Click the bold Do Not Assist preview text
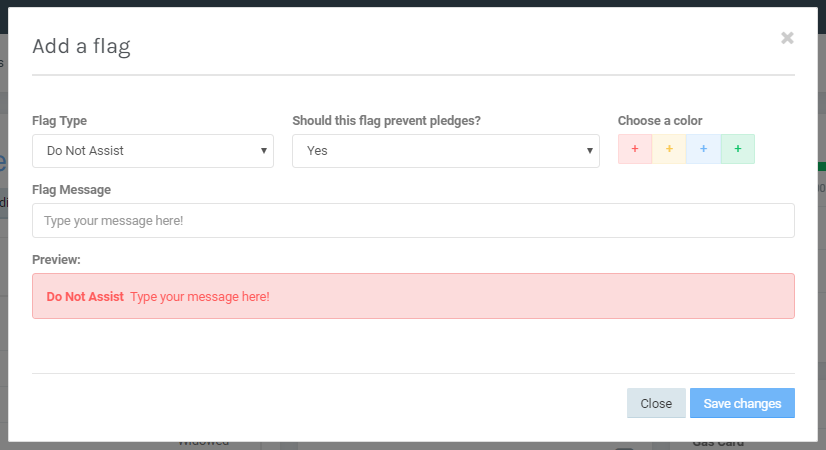Viewport: 826px width, 450px height. point(85,297)
